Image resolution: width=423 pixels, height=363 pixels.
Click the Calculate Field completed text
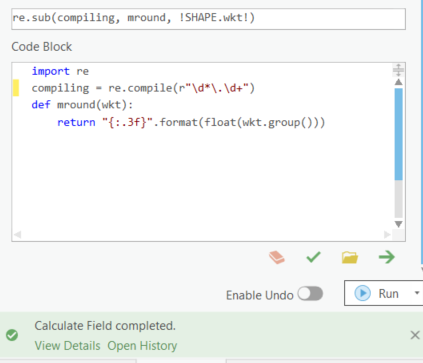pyautogui.click(x=105, y=326)
